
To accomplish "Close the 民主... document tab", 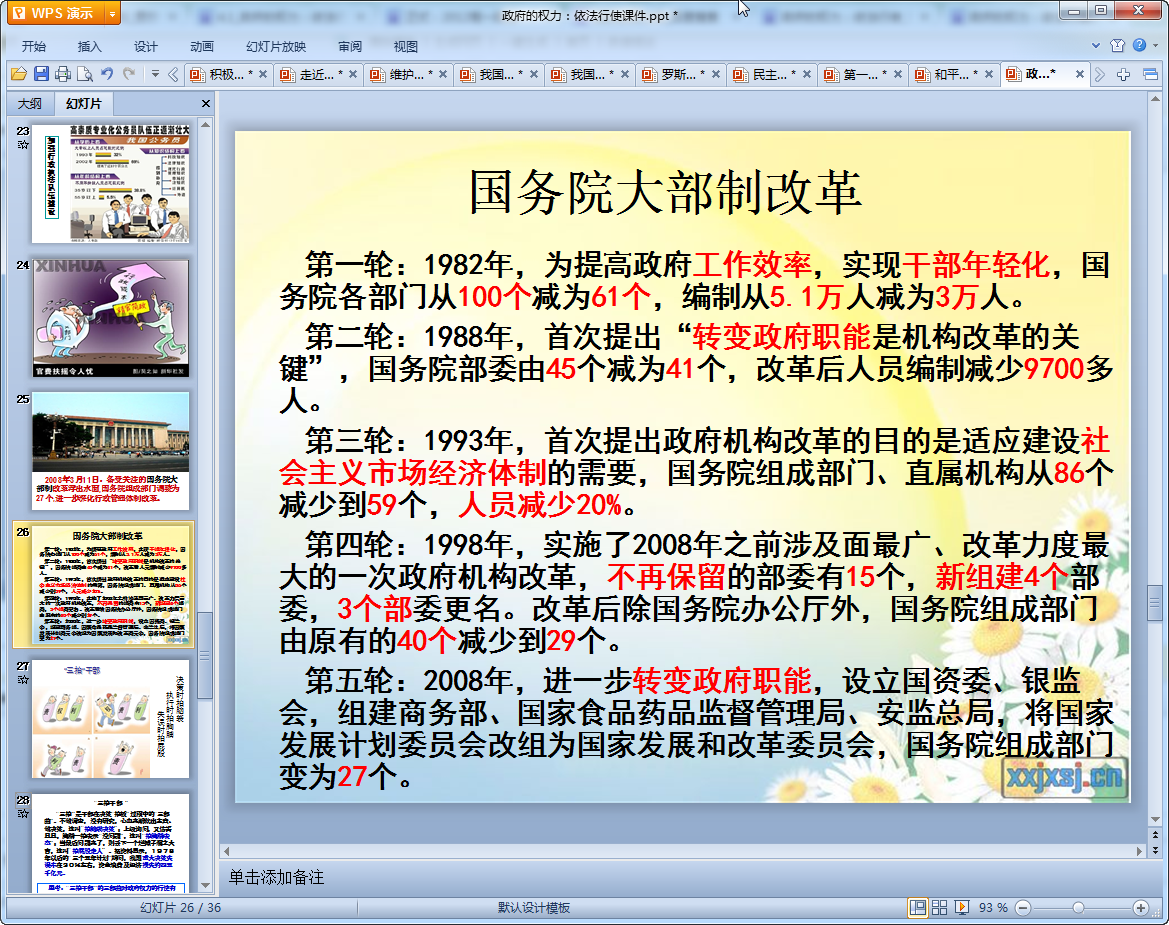I will (807, 75).
